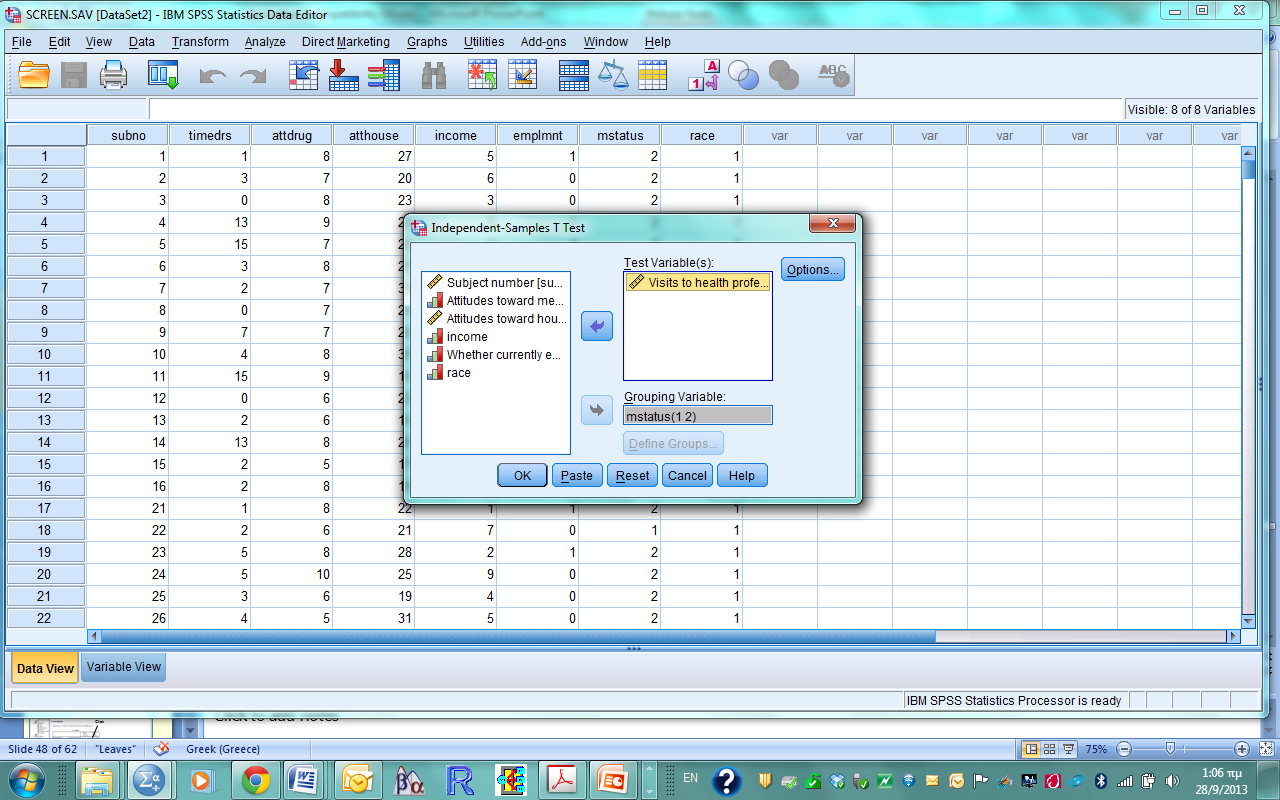
Task: Open Microsoft Word from taskbar
Action: pos(303,779)
